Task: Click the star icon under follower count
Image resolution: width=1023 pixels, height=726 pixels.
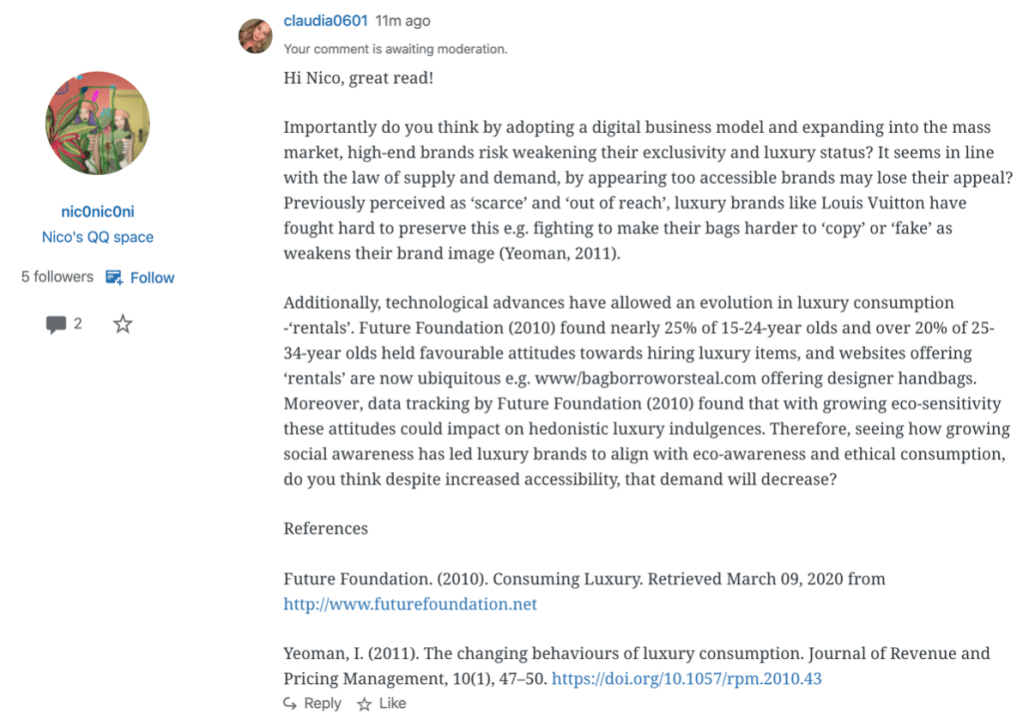Action: coord(122,324)
